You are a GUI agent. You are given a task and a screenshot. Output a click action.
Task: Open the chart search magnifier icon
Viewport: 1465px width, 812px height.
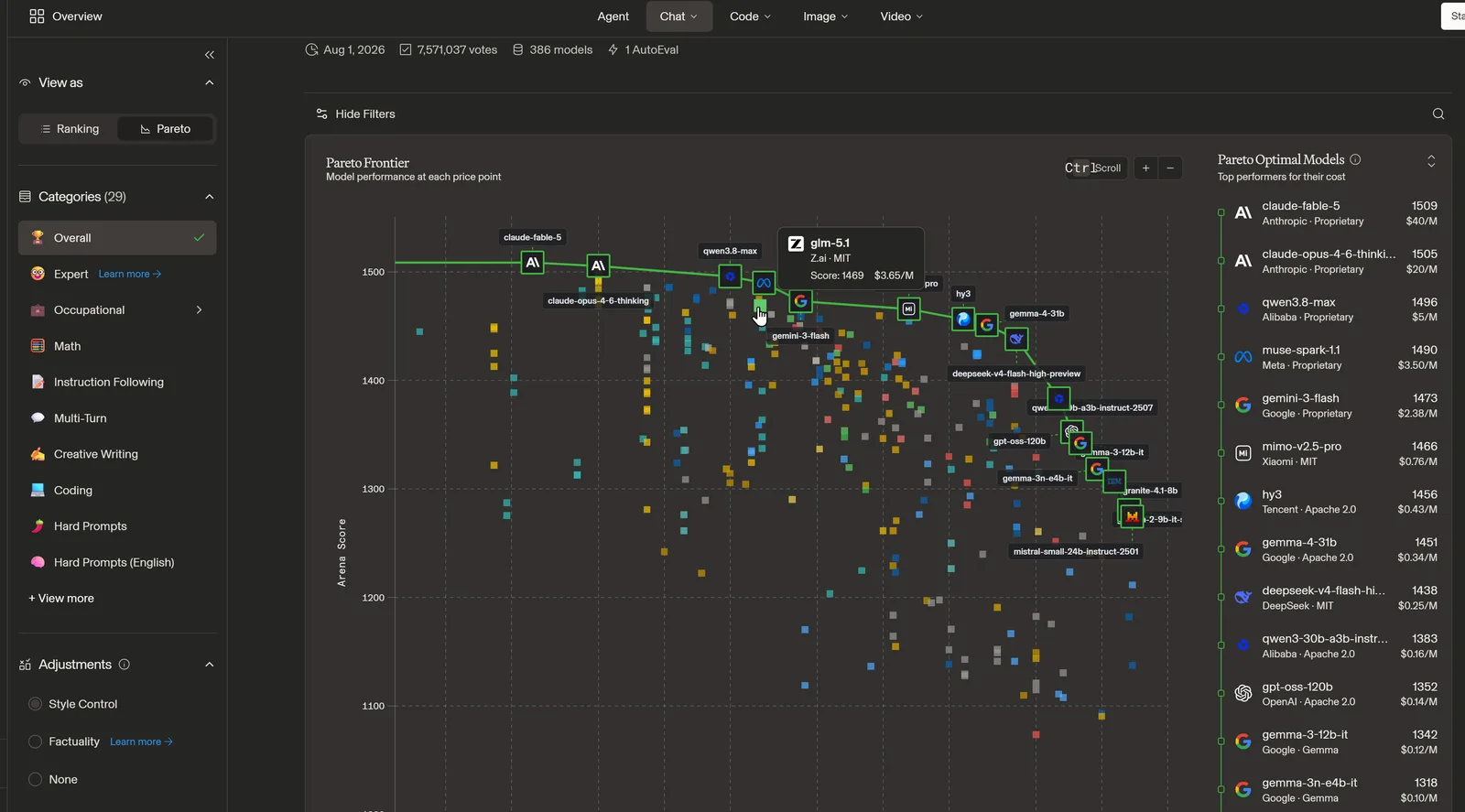[x=1438, y=114]
